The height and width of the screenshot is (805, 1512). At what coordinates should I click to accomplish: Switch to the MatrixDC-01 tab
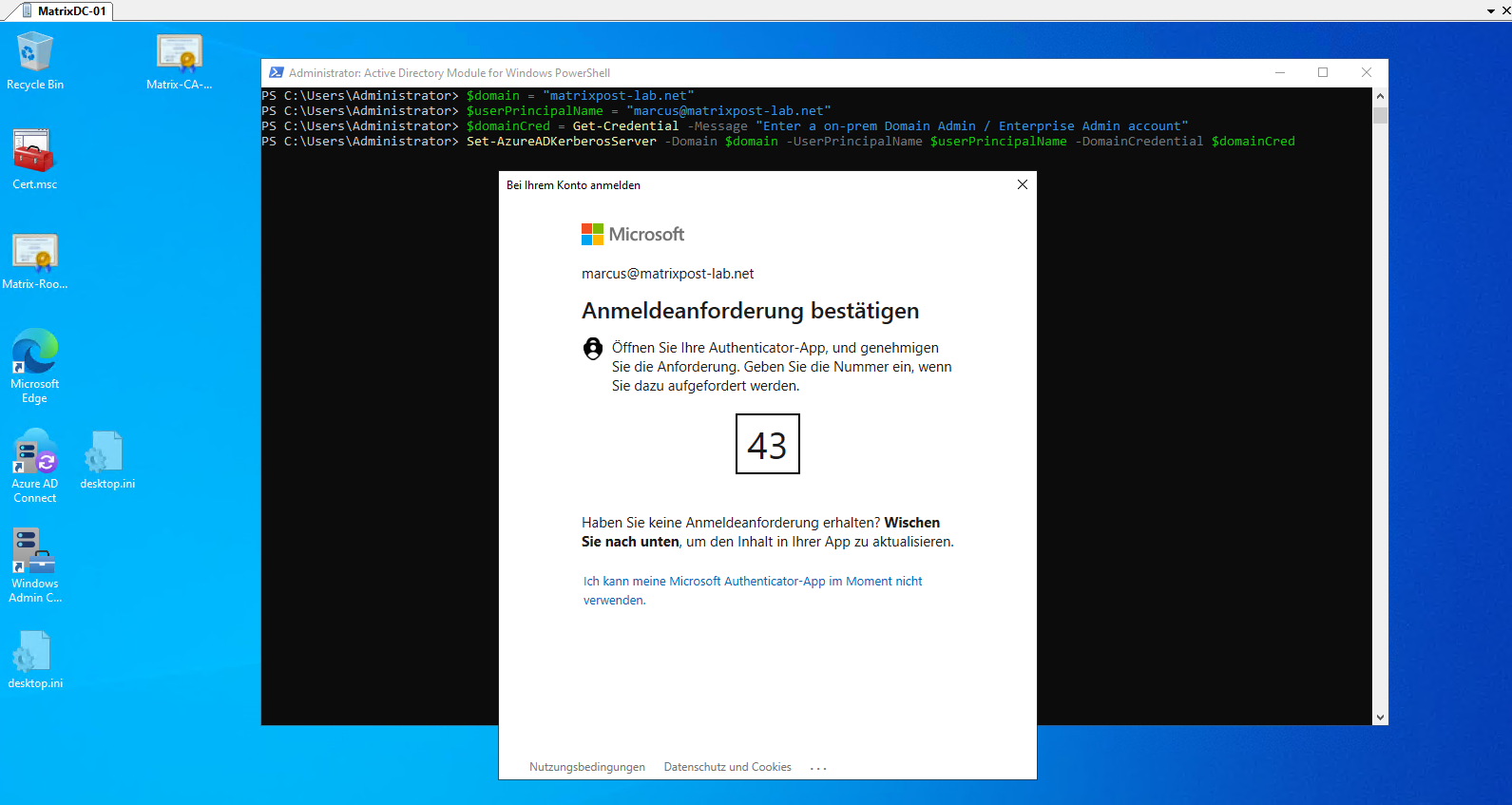64,11
